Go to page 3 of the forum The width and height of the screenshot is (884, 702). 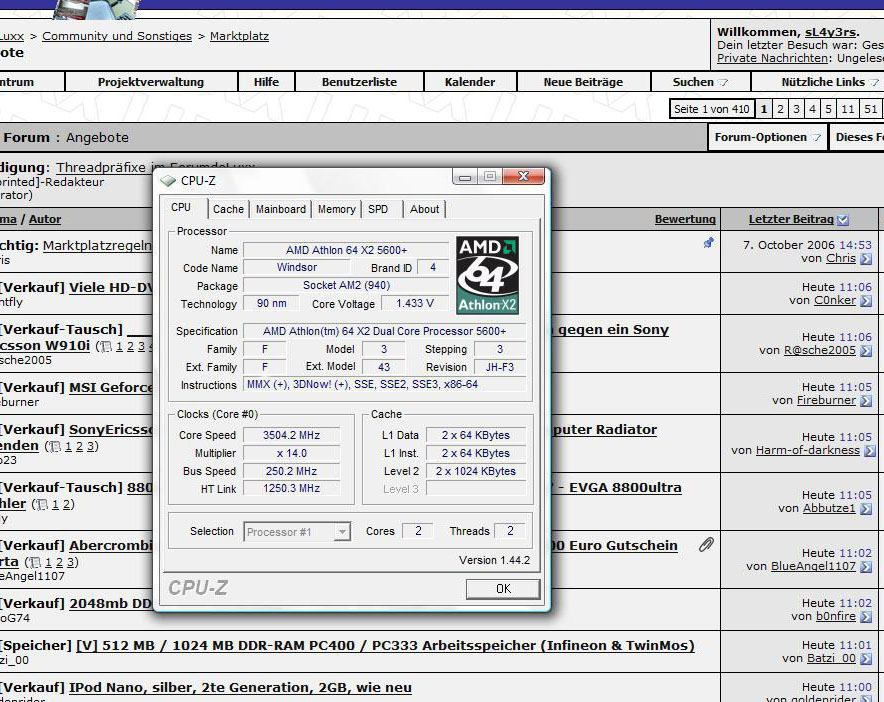(x=796, y=109)
